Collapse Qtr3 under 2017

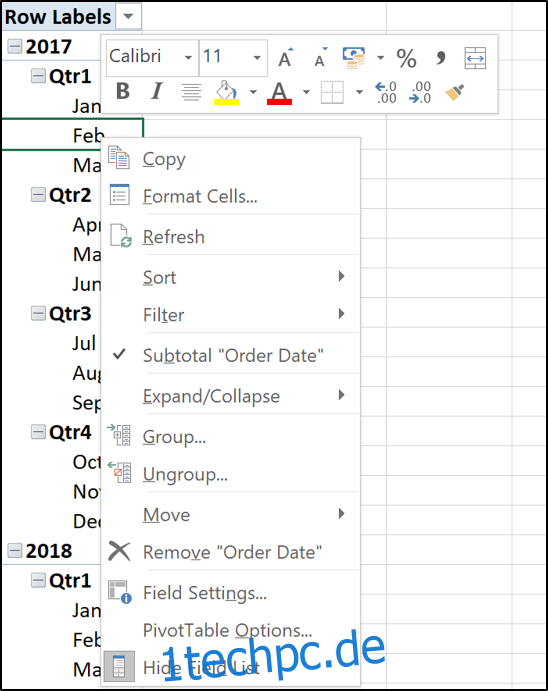[38, 313]
